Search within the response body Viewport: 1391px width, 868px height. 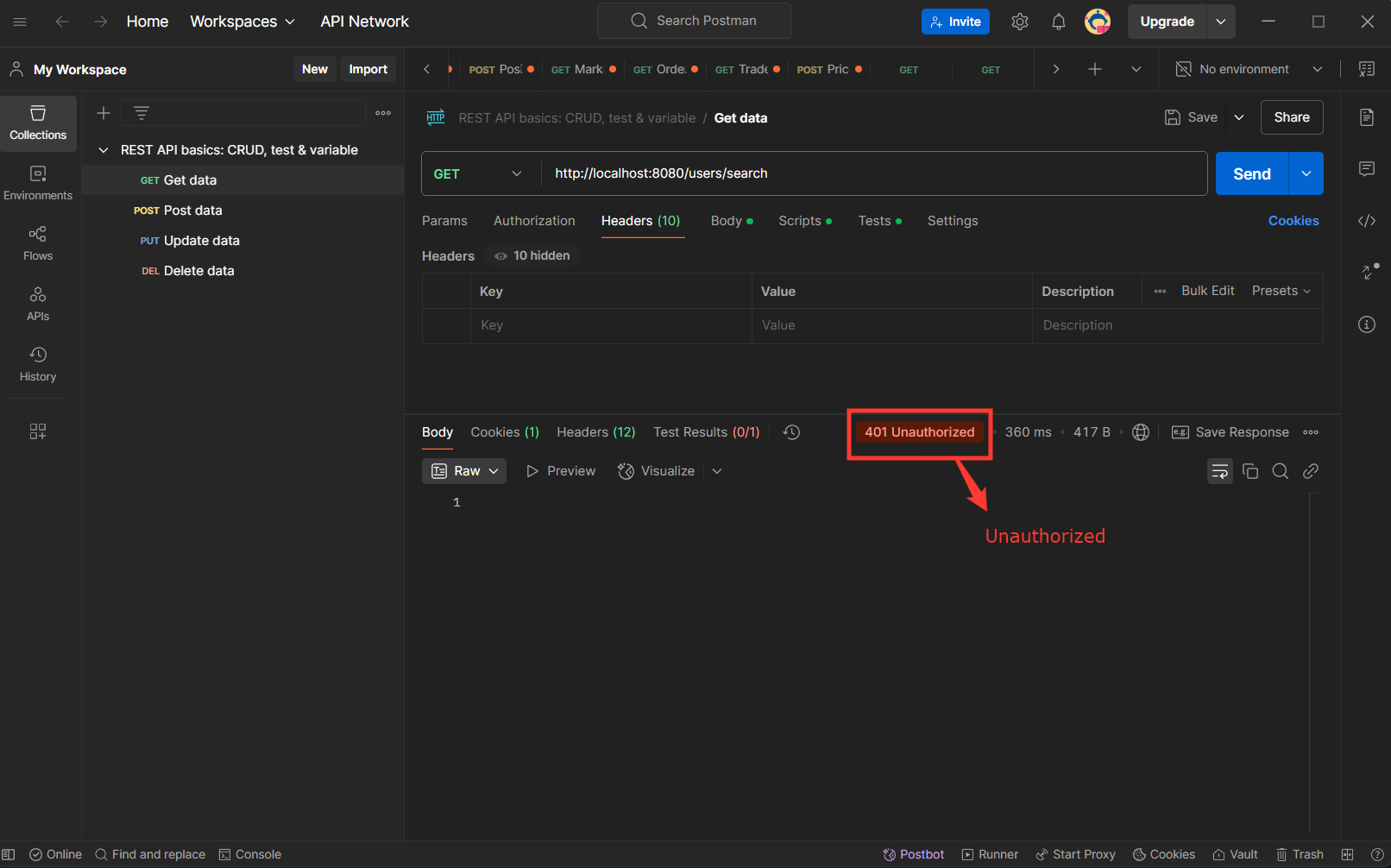coord(1281,471)
